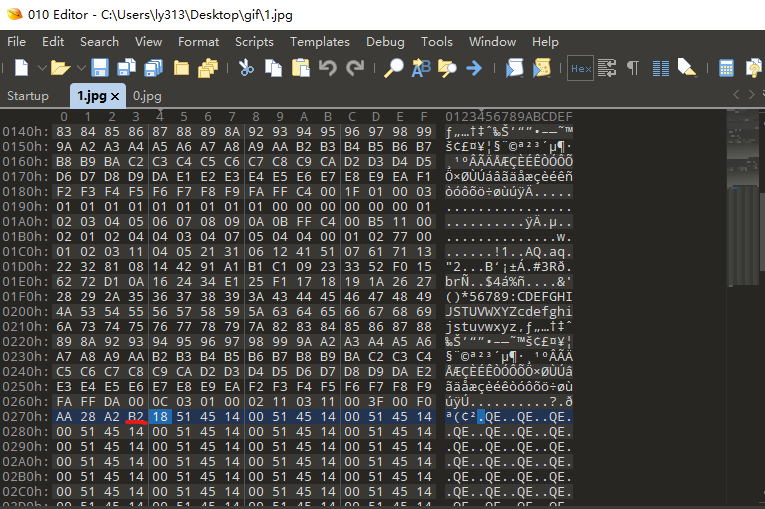Click the column mode lines icon
765x509 pixels.
point(661,68)
